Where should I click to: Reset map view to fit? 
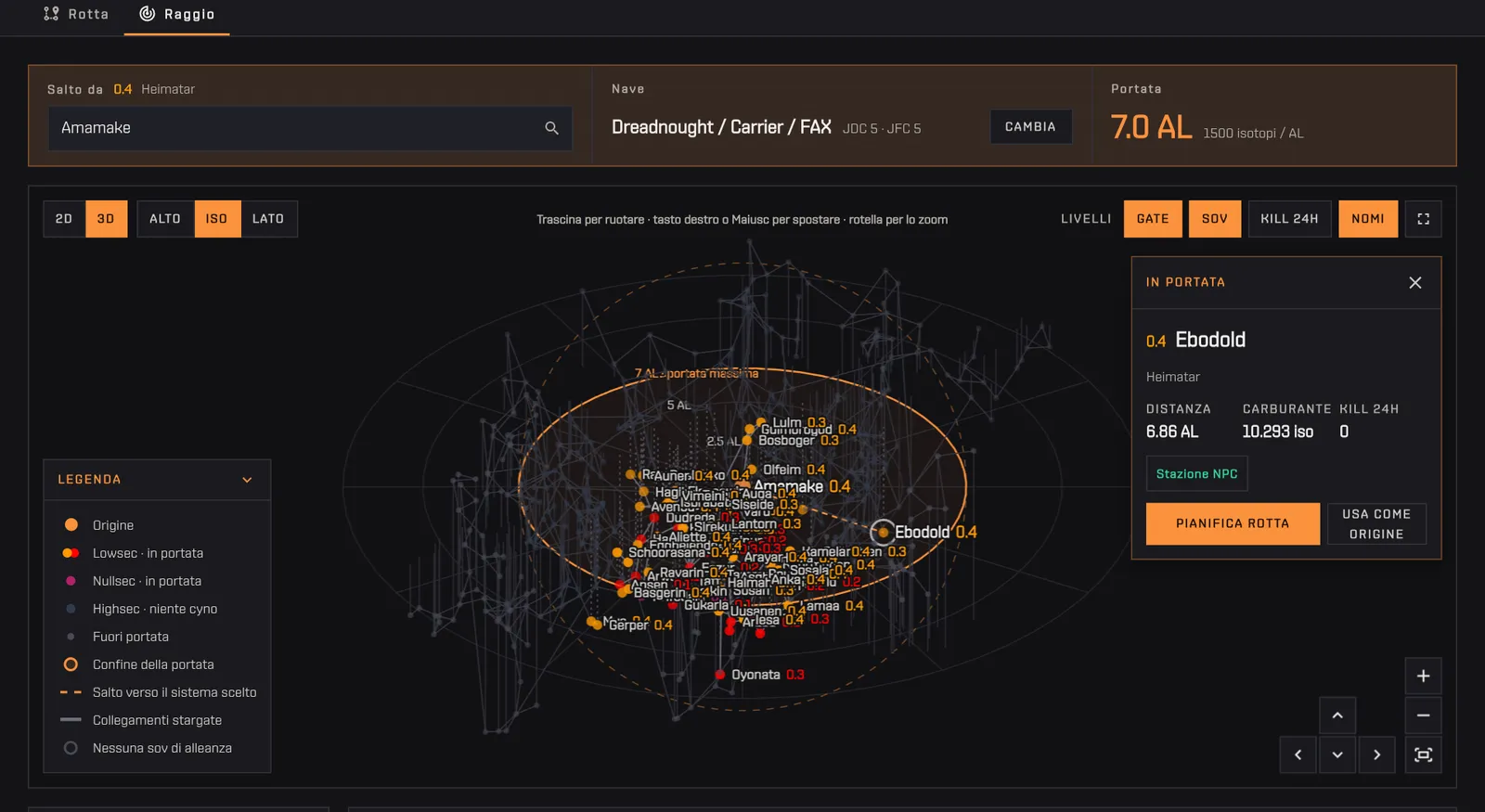click(x=1423, y=754)
